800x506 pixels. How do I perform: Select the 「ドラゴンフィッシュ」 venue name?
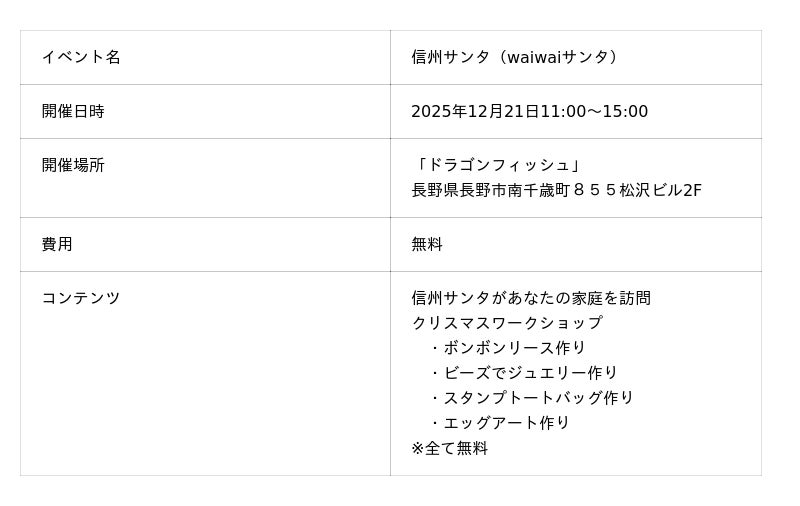coord(496,165)
